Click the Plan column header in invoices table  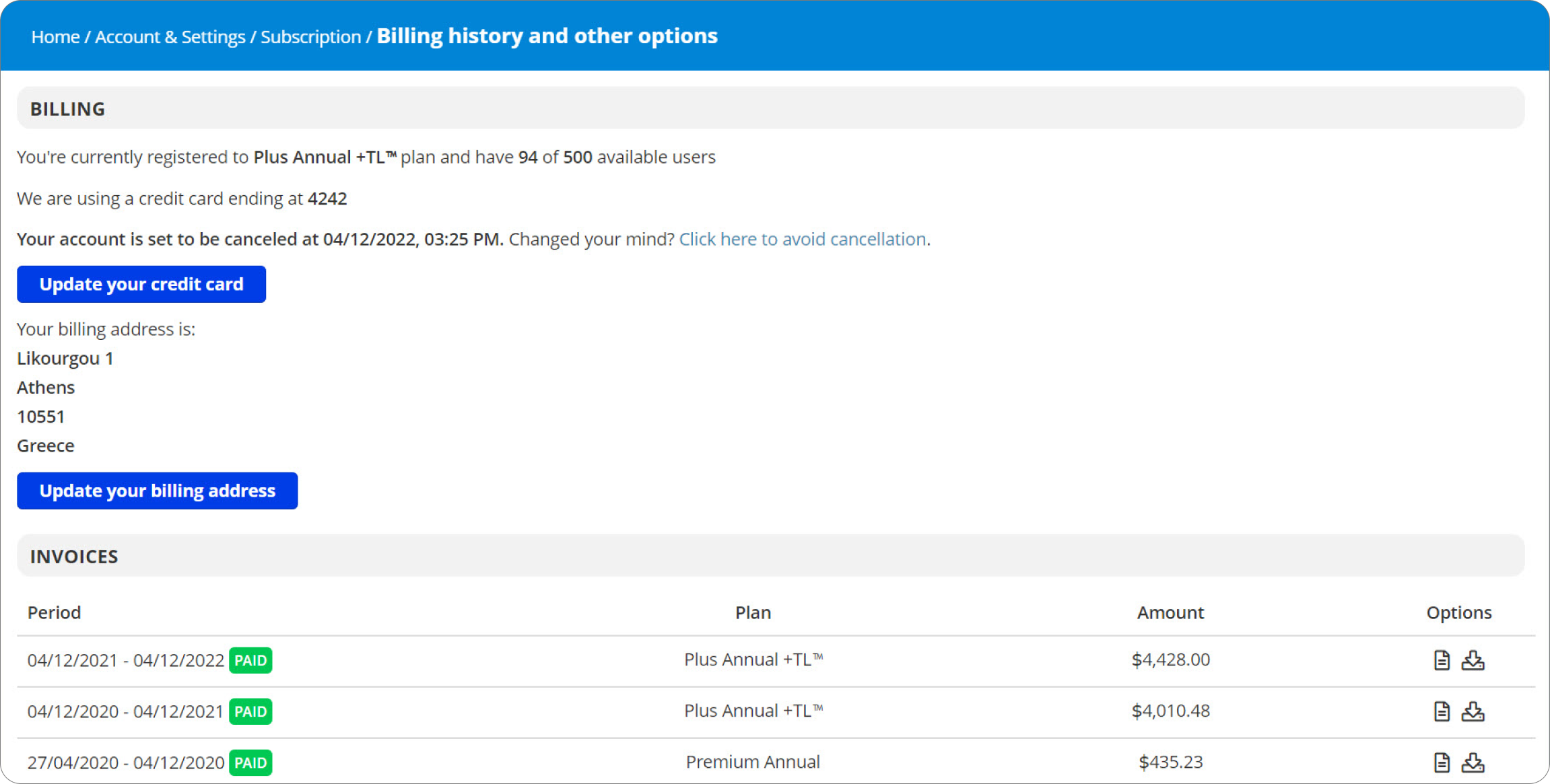pyautogui.click(x=753, y=611)
